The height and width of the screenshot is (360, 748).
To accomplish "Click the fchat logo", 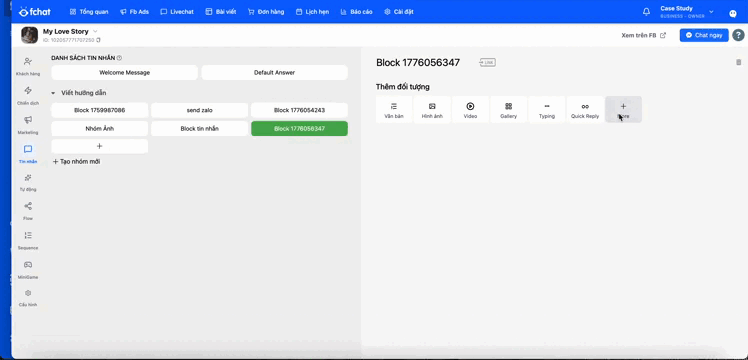I will (x=35, y=11).
